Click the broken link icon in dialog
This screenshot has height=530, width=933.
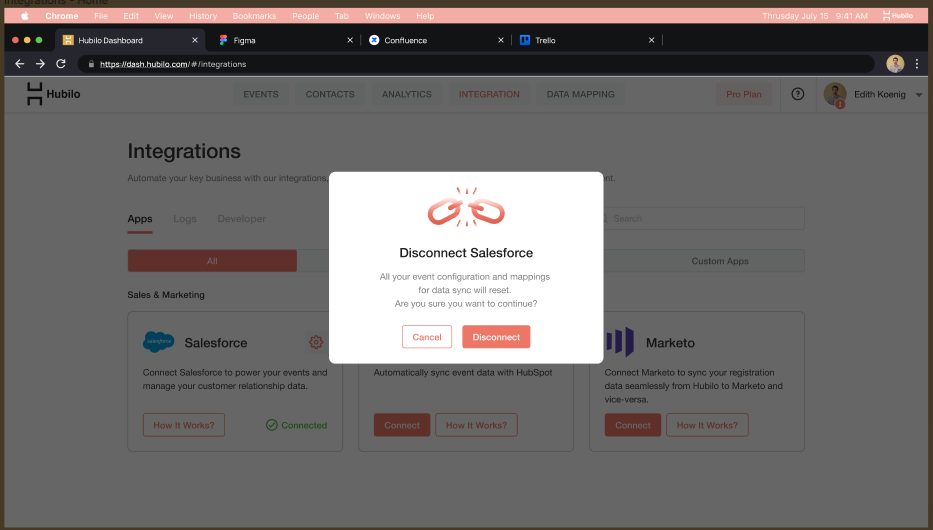466,208
